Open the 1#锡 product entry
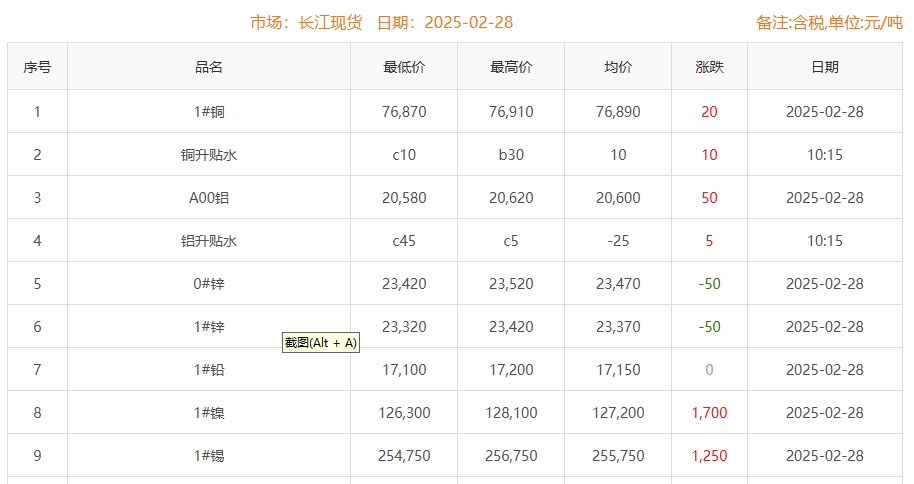The width and height of the screenshot is (914, 484). [x=209, y=456]
